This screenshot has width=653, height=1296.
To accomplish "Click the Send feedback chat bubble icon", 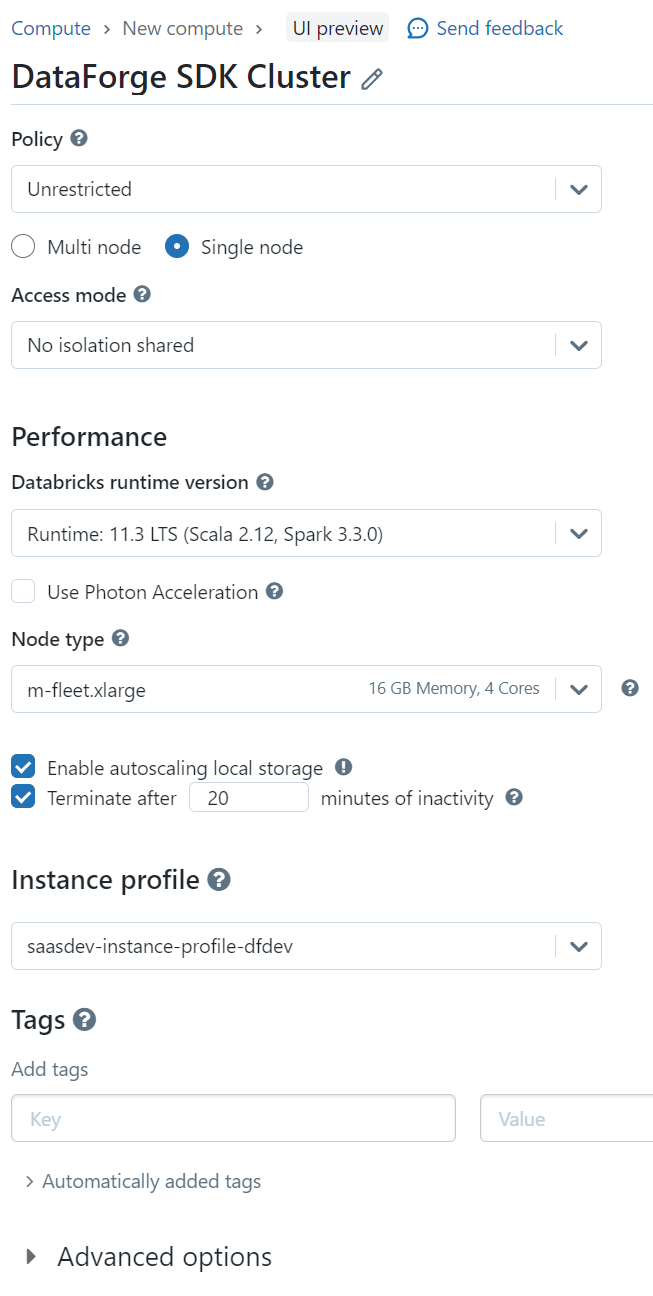I will pos(416,28).
